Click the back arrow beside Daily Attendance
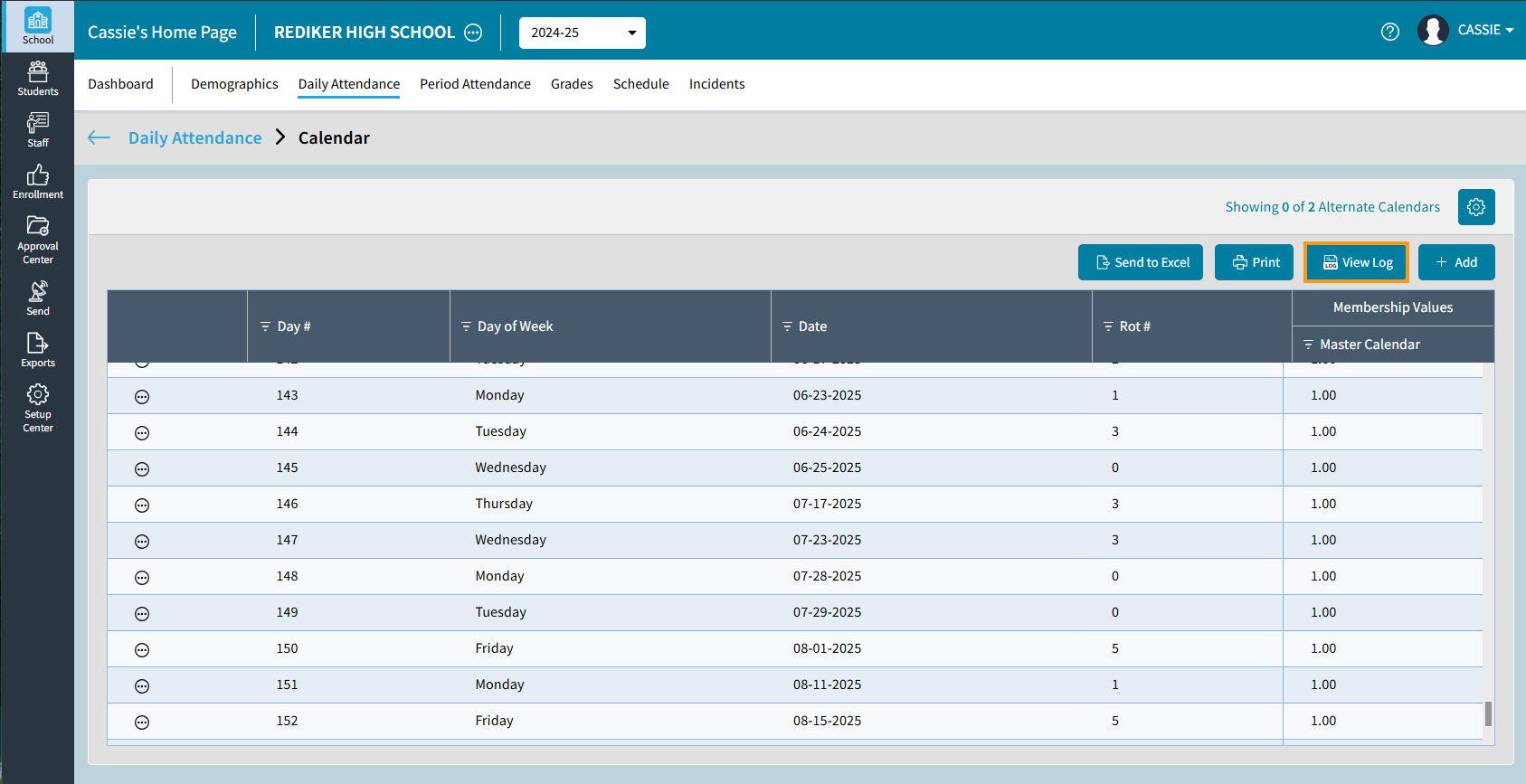The height and width of the screenshot is (784, 1526). [x=100, y=137]
